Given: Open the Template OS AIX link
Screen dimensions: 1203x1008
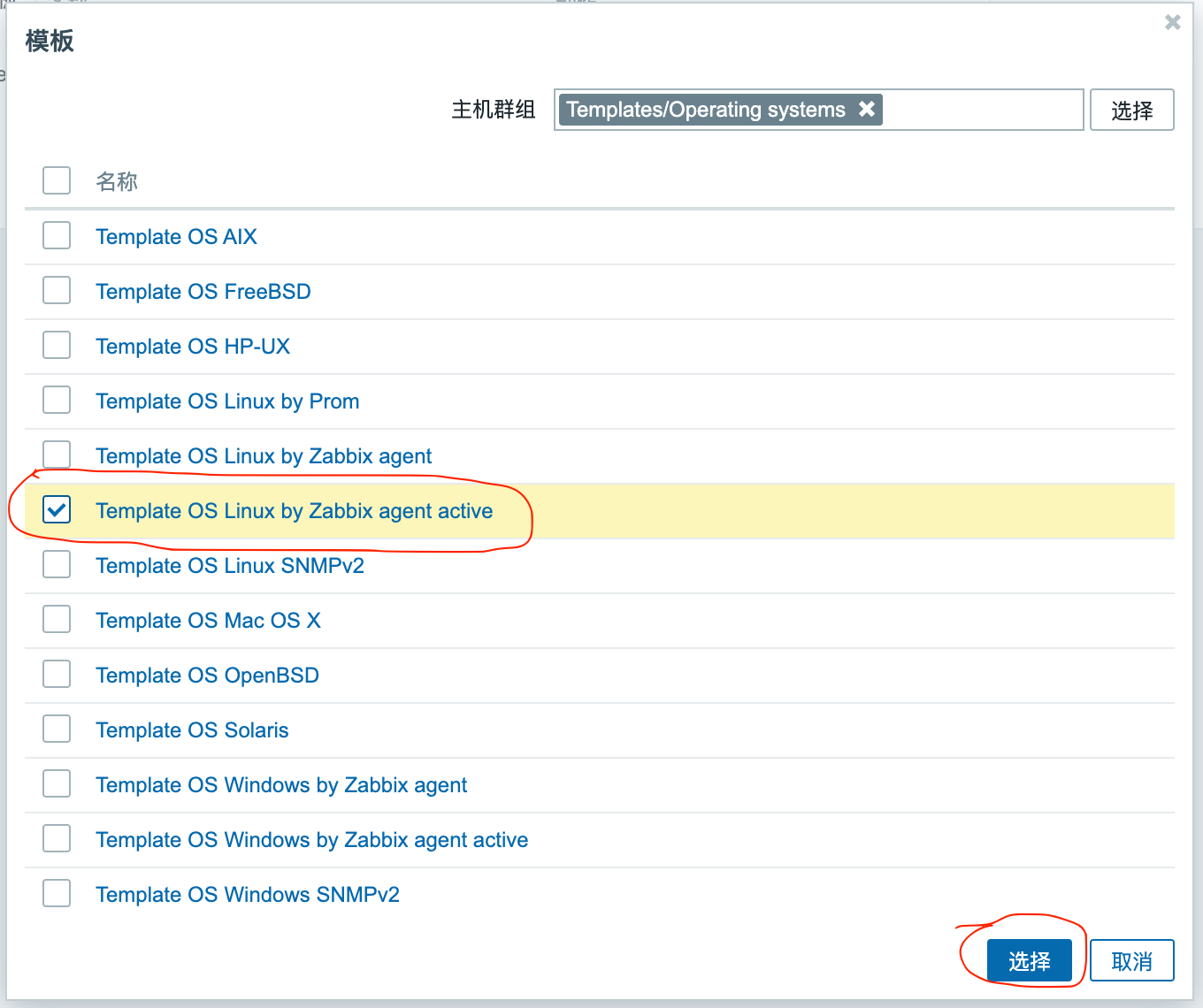Looking at the screenshot, I should pos(176,237).
